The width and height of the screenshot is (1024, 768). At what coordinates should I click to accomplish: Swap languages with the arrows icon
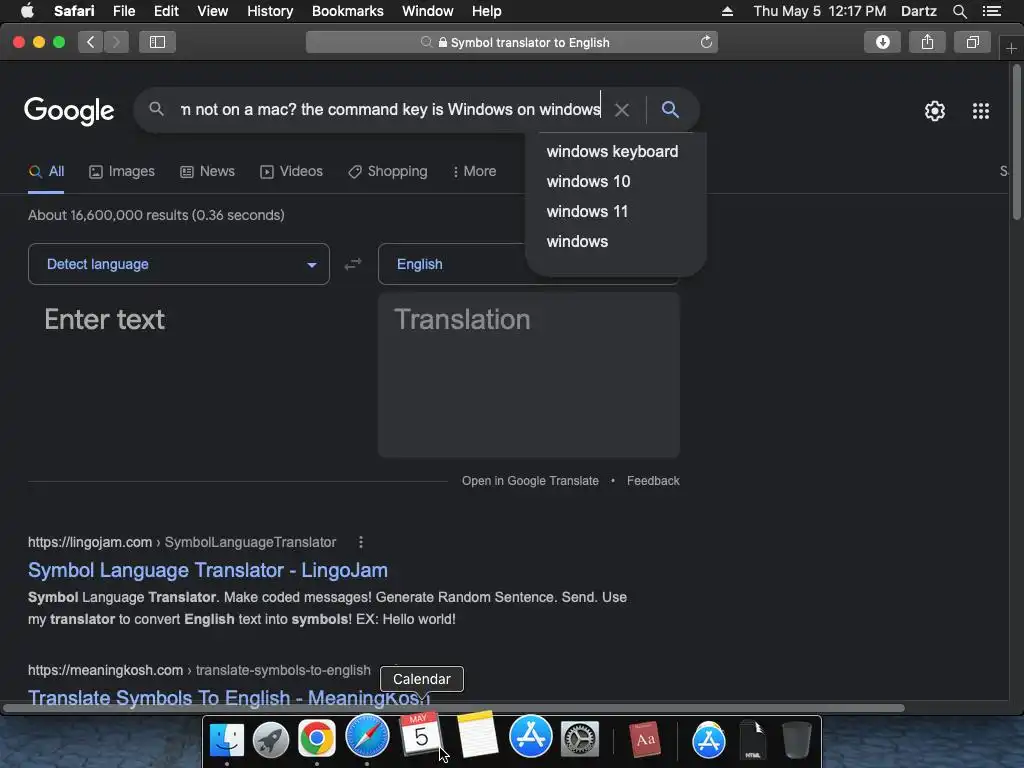pos(353,264)
